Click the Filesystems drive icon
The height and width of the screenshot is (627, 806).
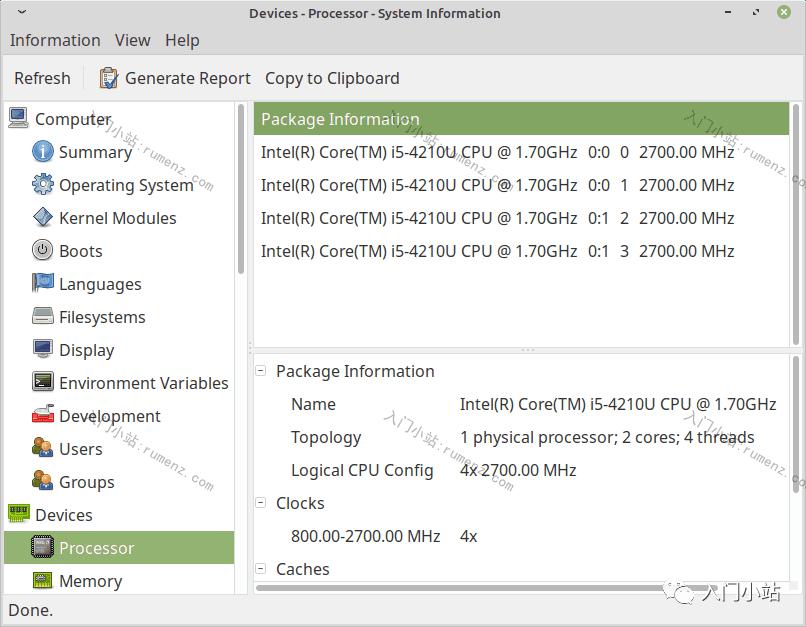[x=43, y=316]
